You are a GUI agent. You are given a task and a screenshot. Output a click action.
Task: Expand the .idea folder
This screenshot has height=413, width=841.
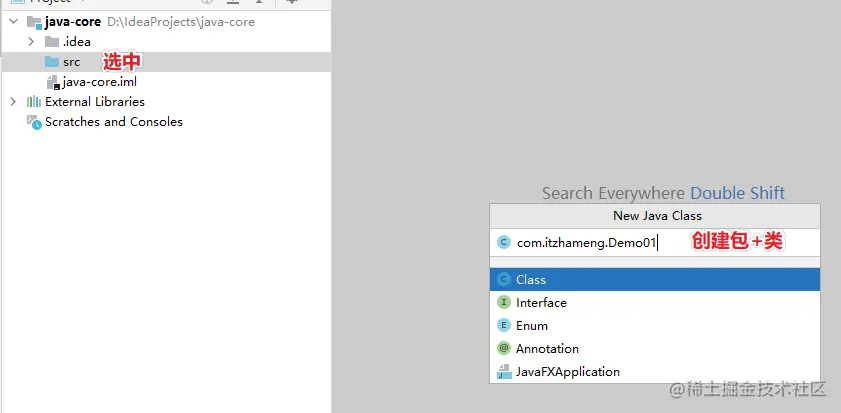(x=31, y=42)
